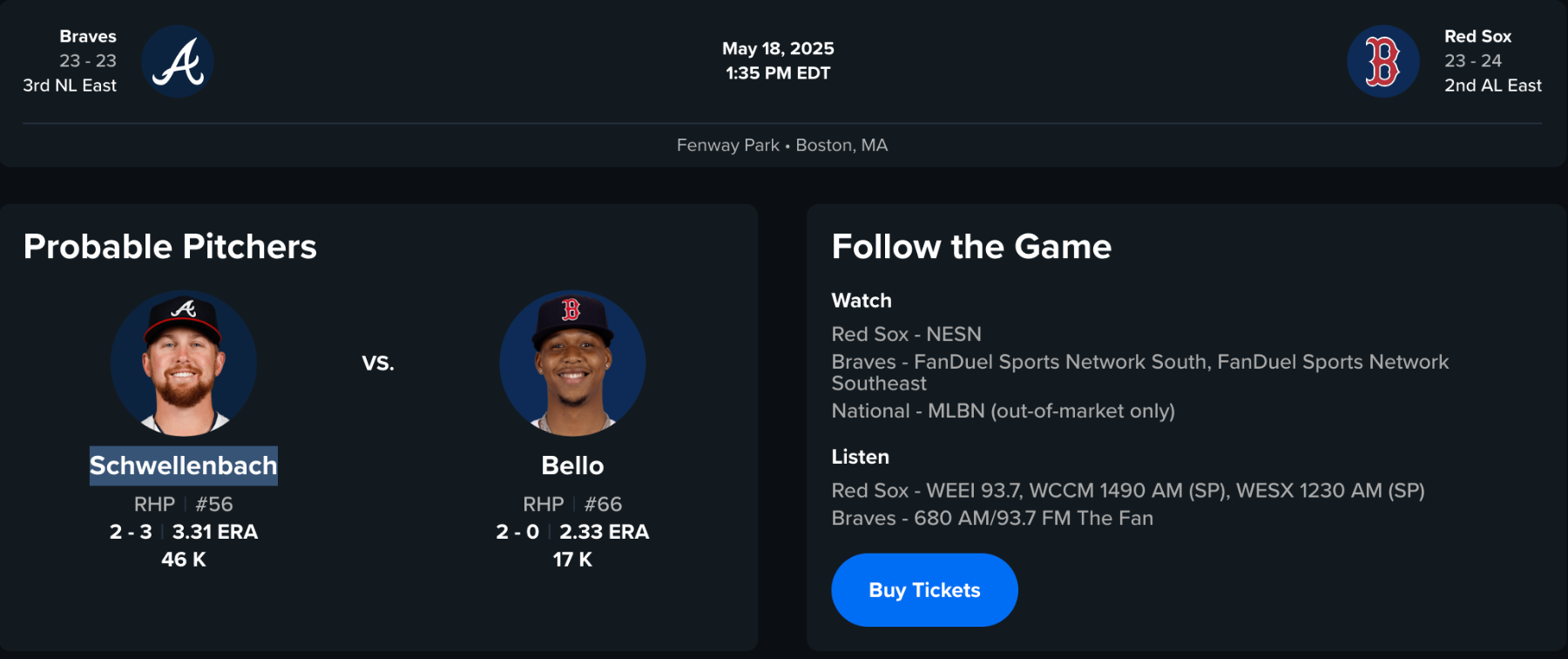Select the highlighted Schwellenbach name
The width and height of the screenshot is (1568, 659).
184,465
